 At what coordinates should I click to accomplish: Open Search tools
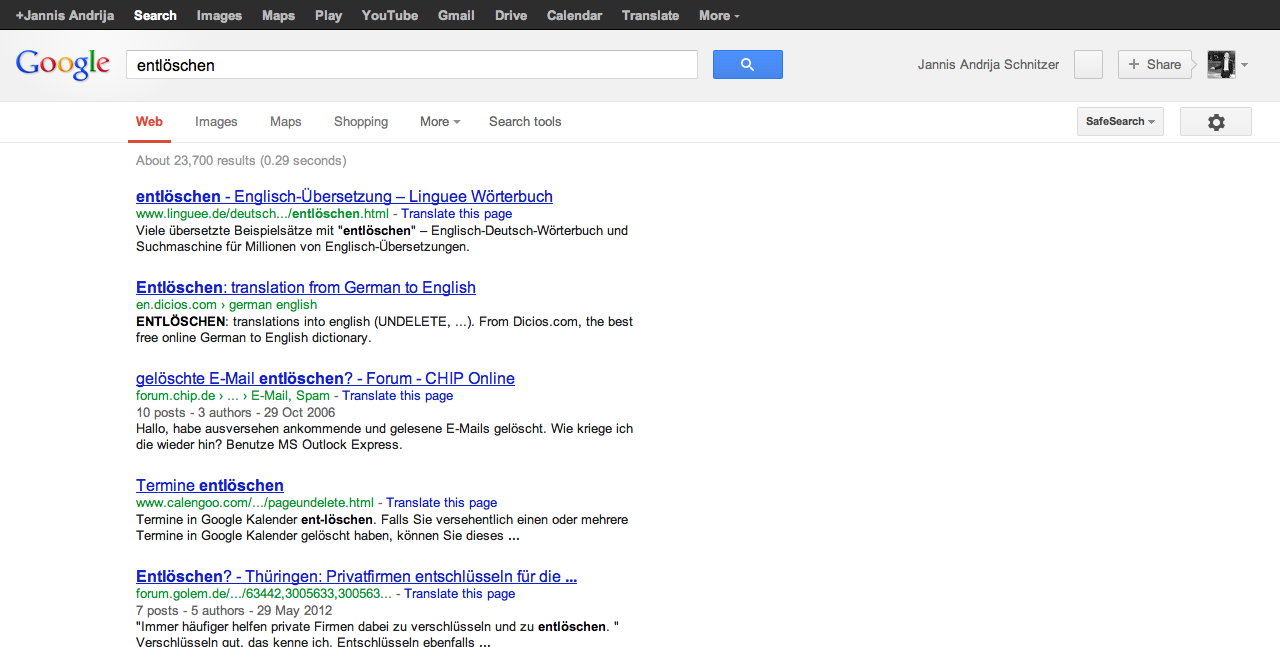[525, 122]
